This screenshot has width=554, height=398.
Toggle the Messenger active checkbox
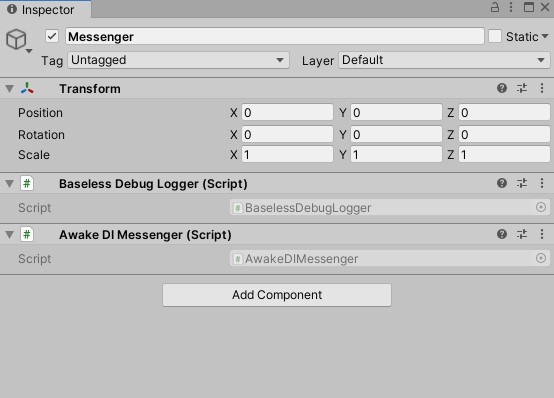[x=52, y=36]
